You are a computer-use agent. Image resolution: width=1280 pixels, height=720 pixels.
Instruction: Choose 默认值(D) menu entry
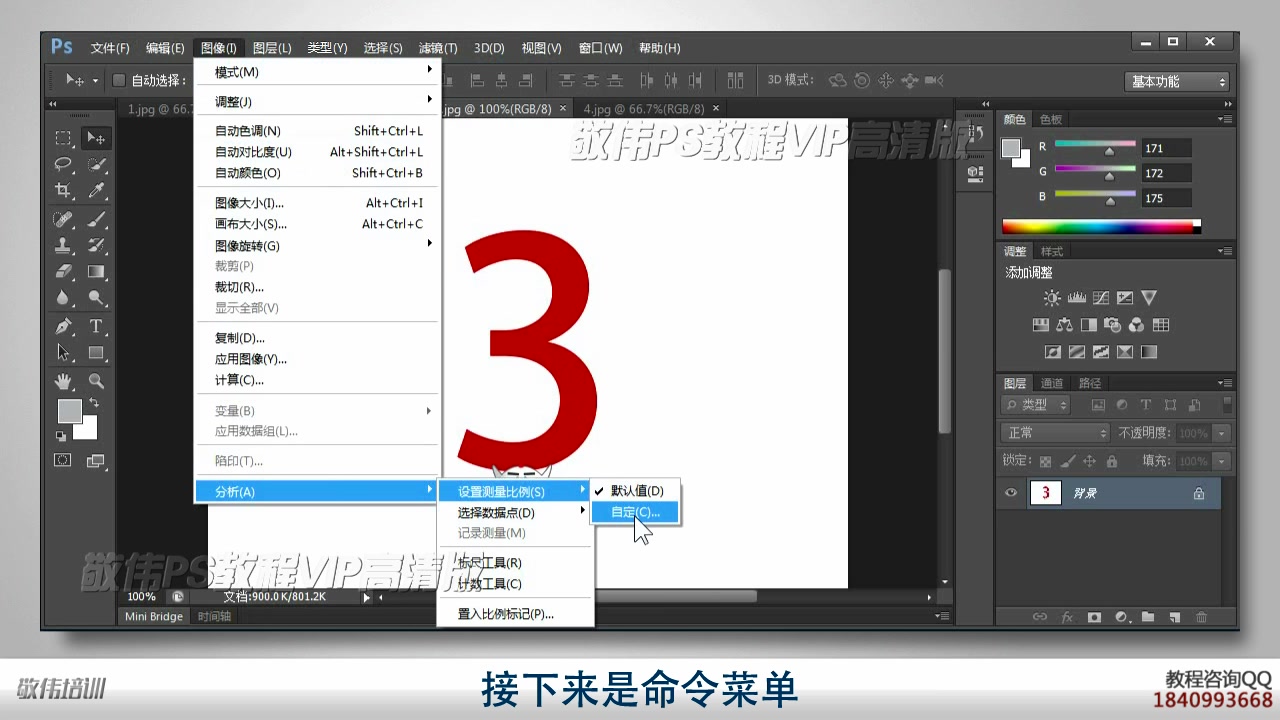[635, 491]
